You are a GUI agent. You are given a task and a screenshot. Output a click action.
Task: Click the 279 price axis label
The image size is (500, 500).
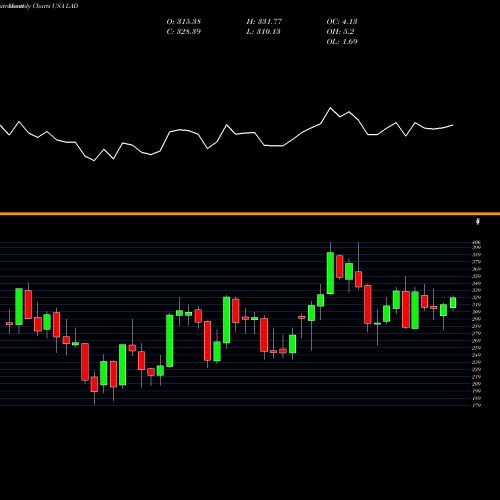pos(477,333)
